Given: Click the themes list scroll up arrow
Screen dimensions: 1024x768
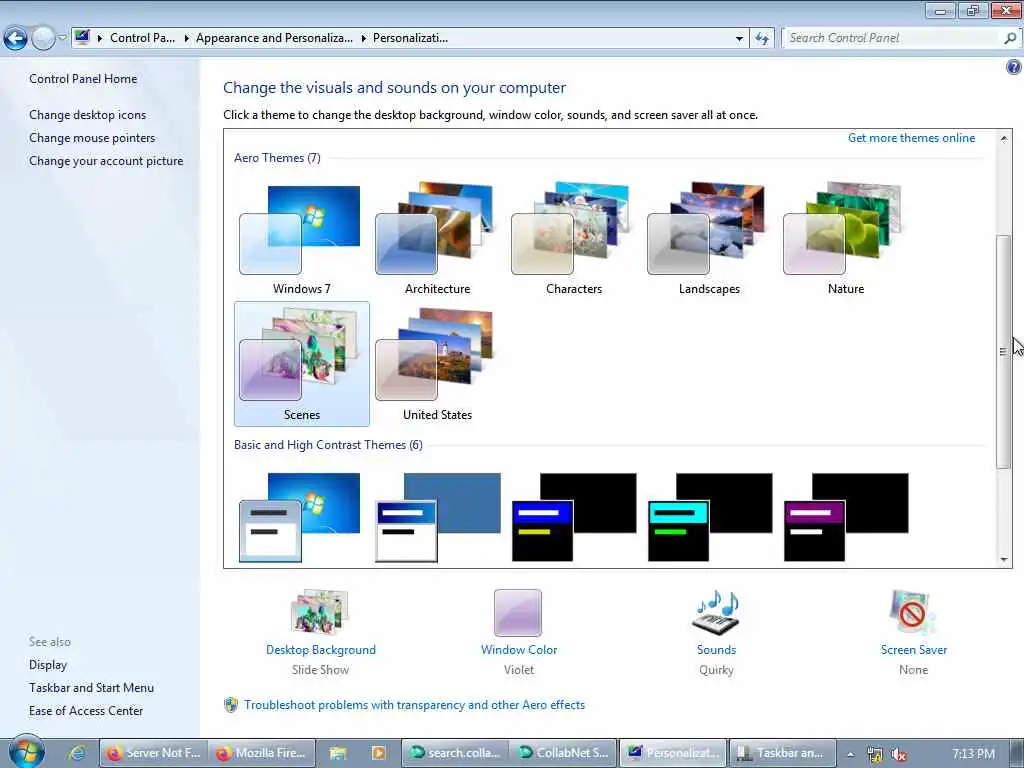Looking at the screenshot, I should 1004,138.
